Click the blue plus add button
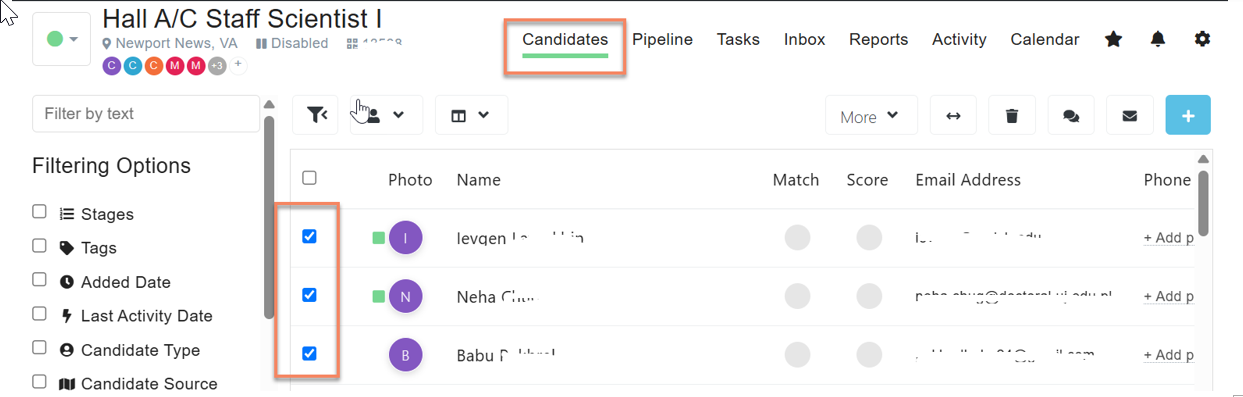The height and width of the screenshot is (397, 1243). coord(1188,116)
